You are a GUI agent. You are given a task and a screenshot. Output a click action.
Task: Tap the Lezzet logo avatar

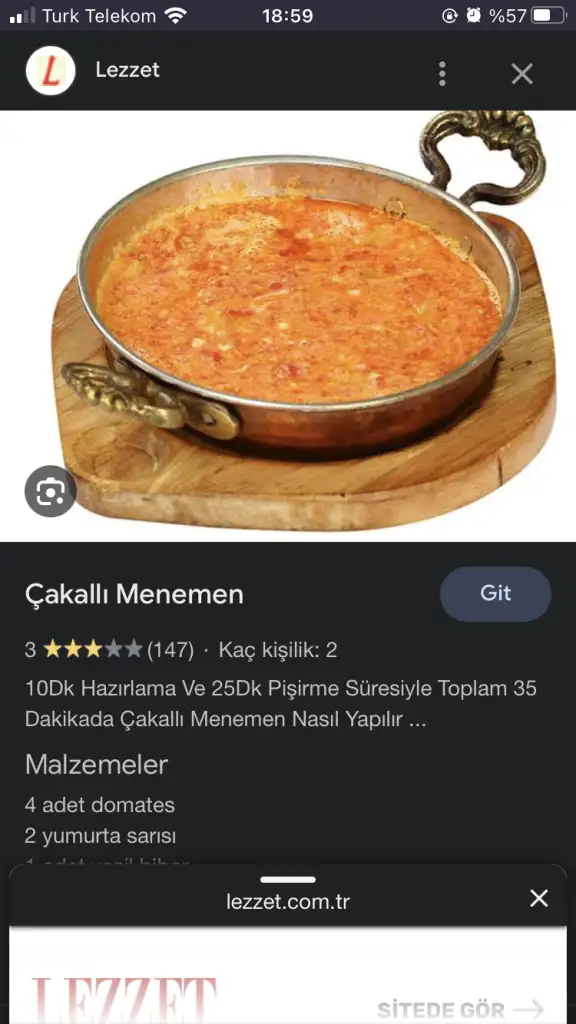click(50, 71)
